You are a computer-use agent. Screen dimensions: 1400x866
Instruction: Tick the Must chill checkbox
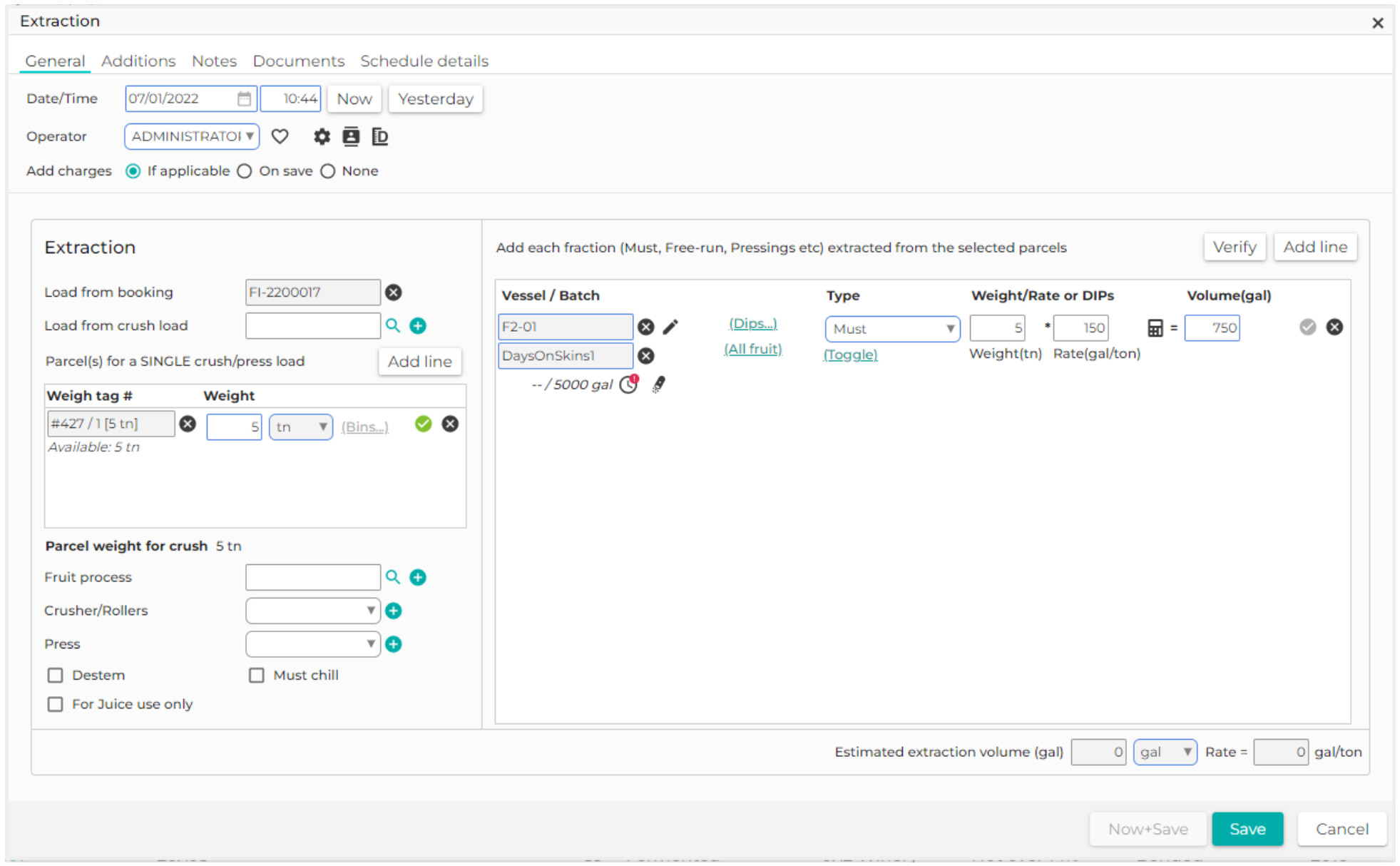pyautogui.click(x=257, y=675)
